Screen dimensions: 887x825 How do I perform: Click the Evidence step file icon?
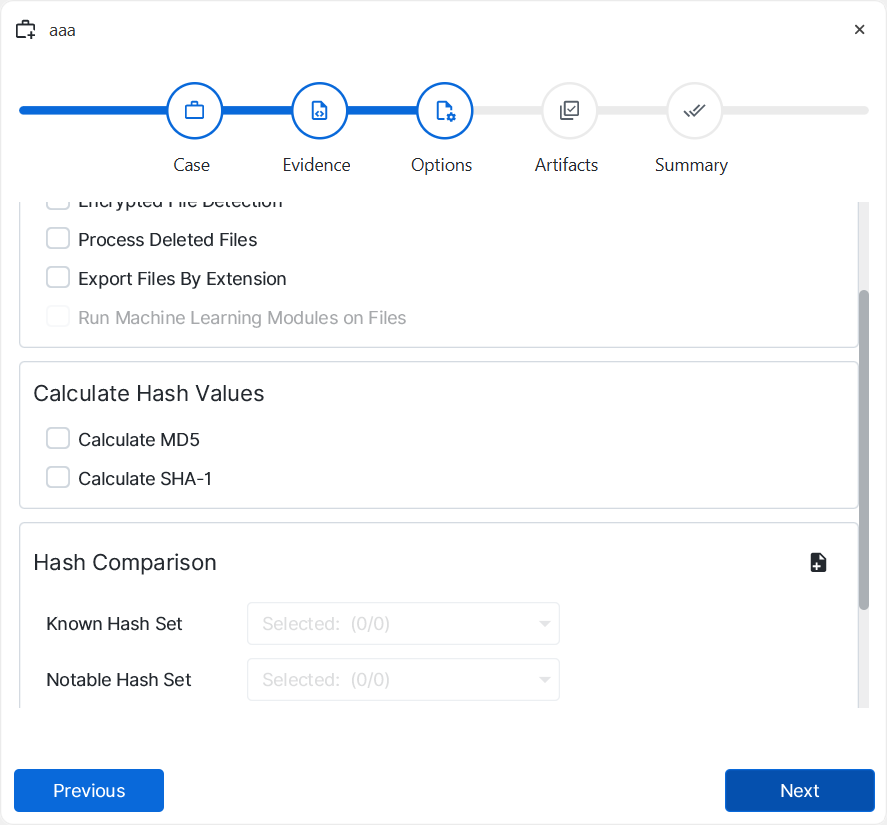pos(319,111)
